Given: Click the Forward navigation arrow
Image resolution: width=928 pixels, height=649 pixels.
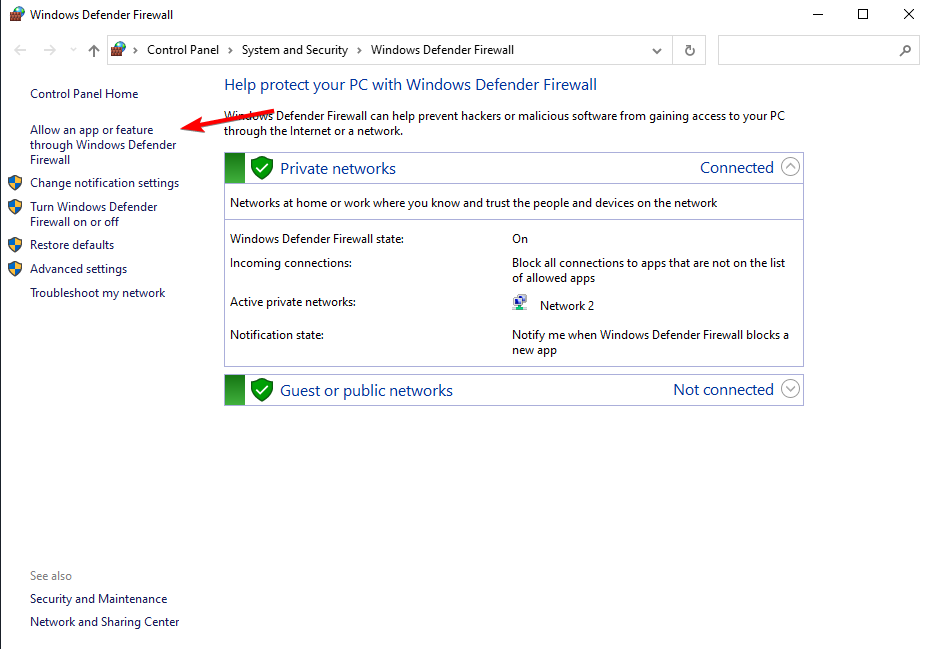Looking at the screenshot, I should (x=50, y=50).
